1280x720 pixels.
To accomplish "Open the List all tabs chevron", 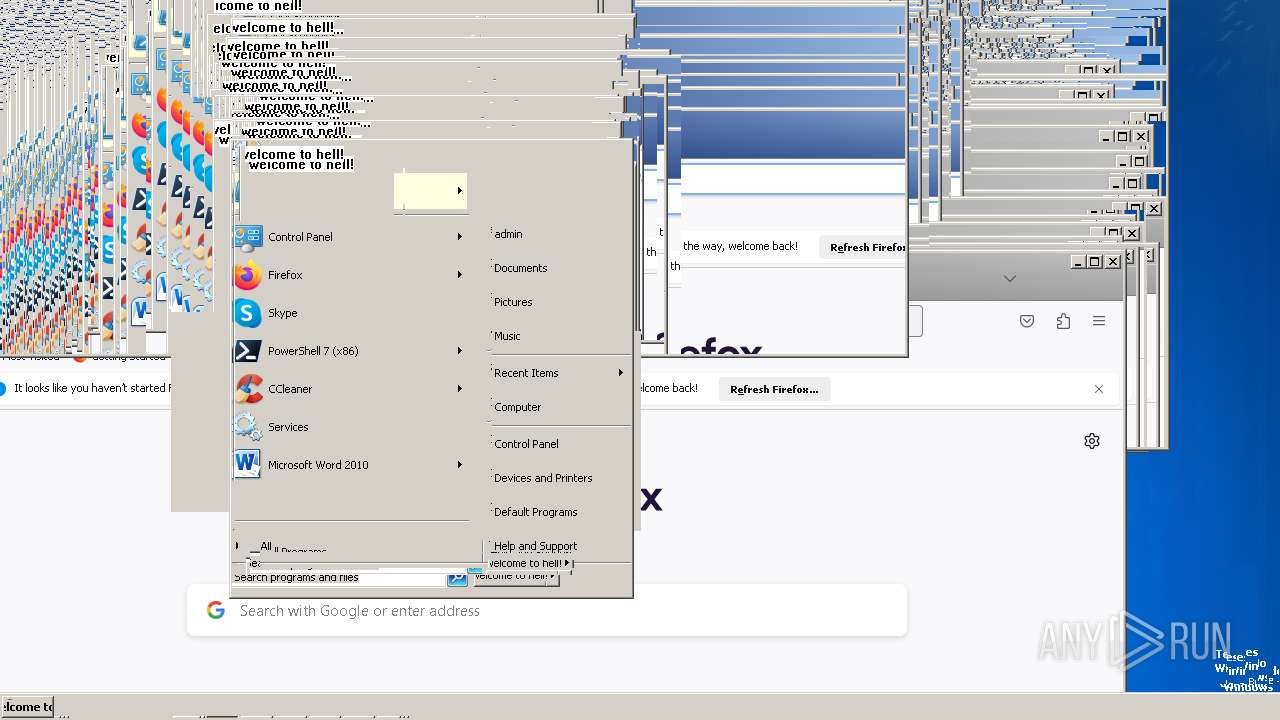I will tap(1010, 279).
